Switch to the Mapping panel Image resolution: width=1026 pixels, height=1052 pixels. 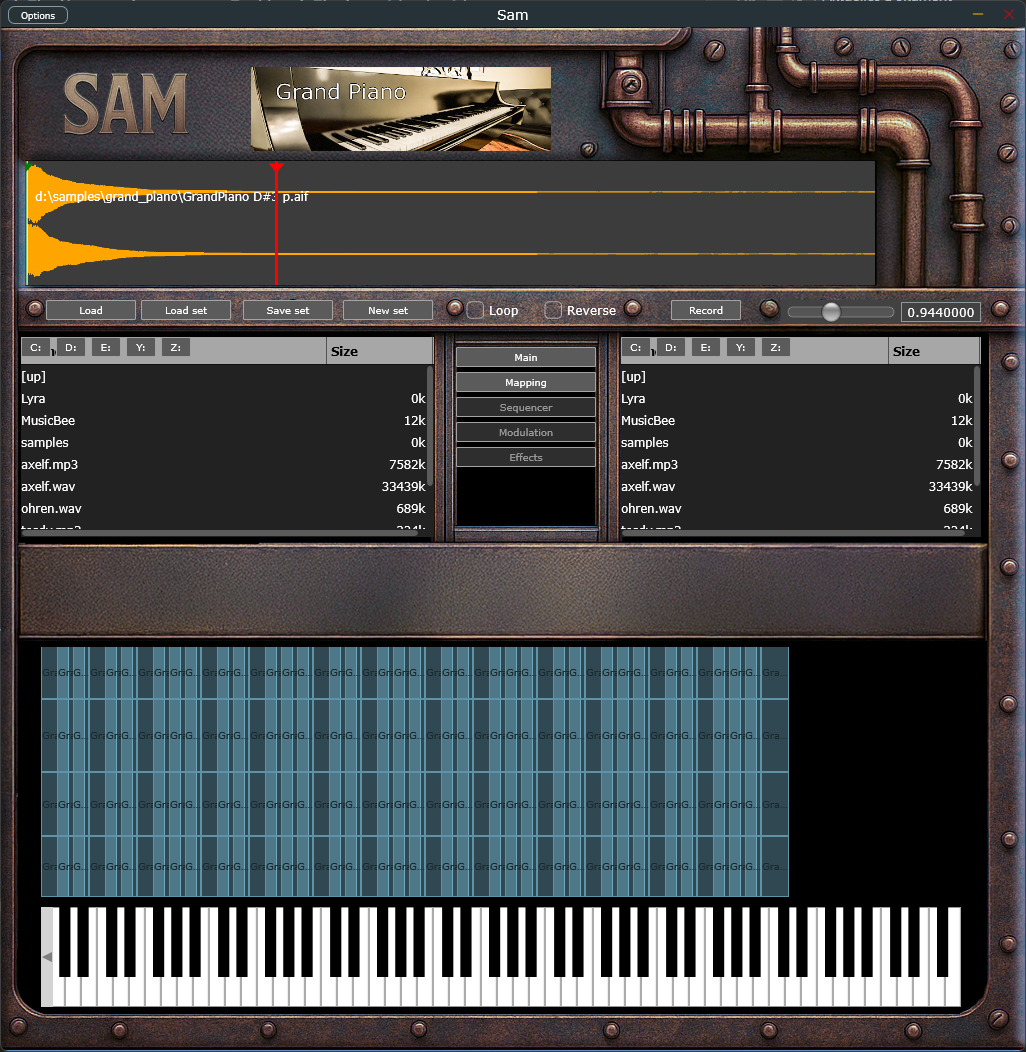pyautogui.click(x=525, y=382)
